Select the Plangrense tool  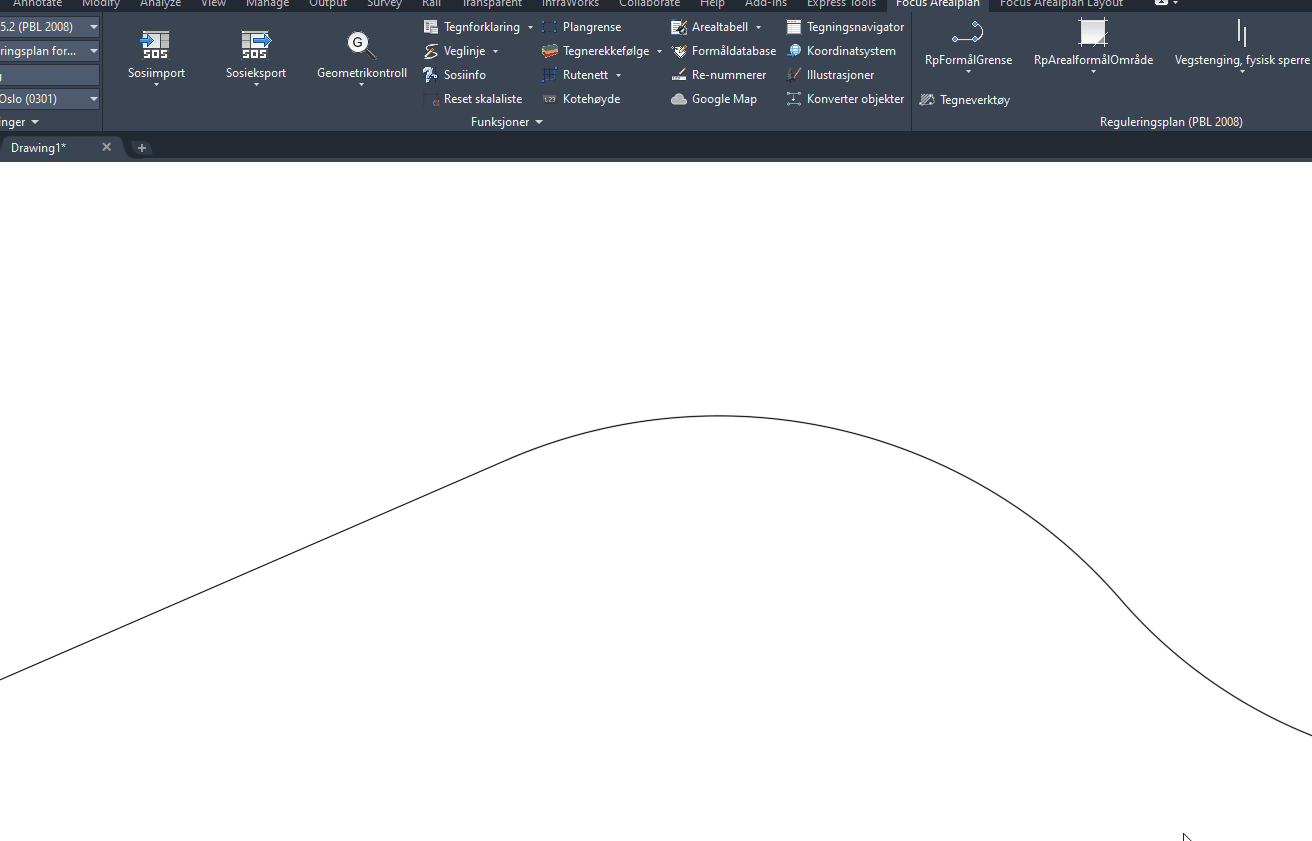coord(582,27)
